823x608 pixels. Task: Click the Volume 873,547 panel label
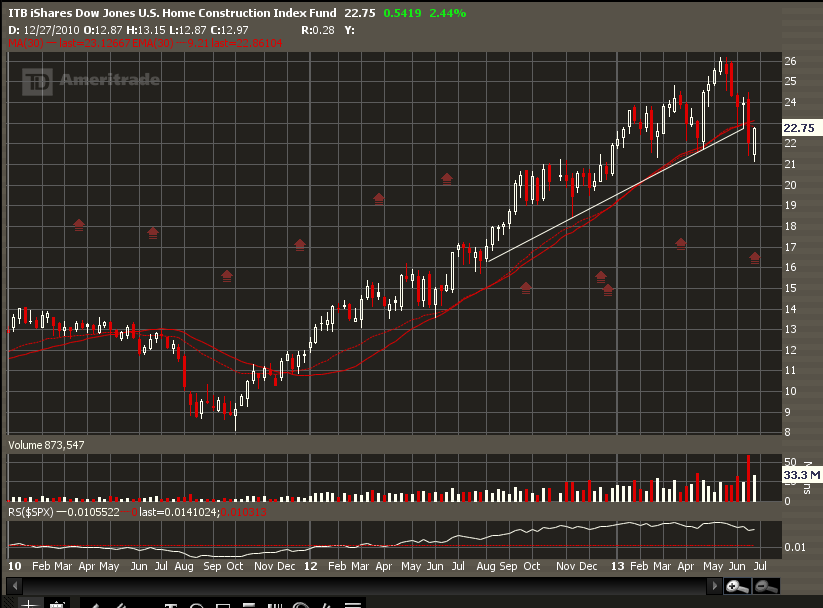click(46, 445)
